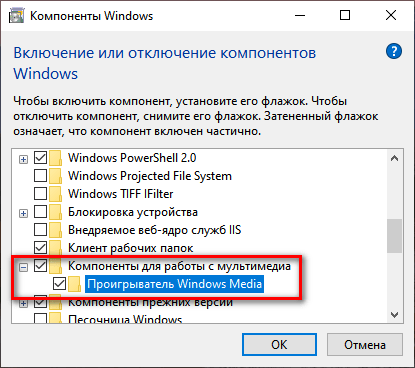Uncheck the Windows PowerShell 2.0 checkbox

(x=40, y=158)
